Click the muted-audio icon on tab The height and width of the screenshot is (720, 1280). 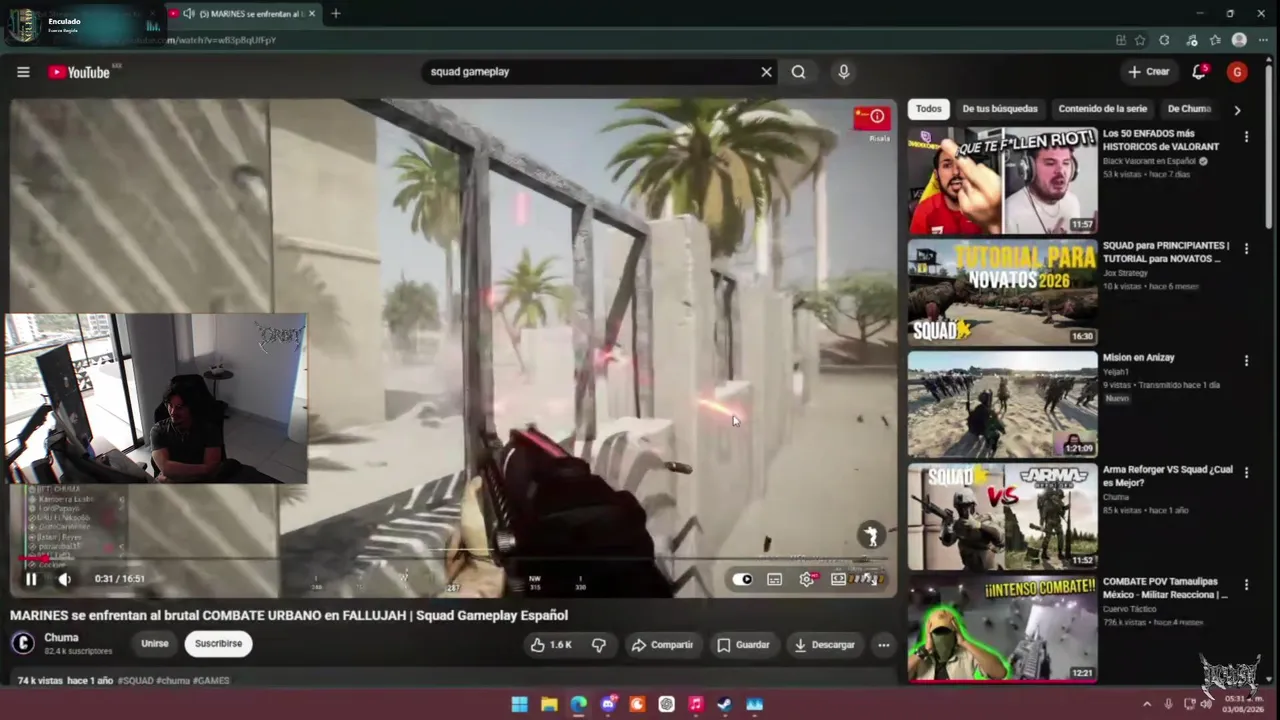pyautogui.click(x=188, y=14)
